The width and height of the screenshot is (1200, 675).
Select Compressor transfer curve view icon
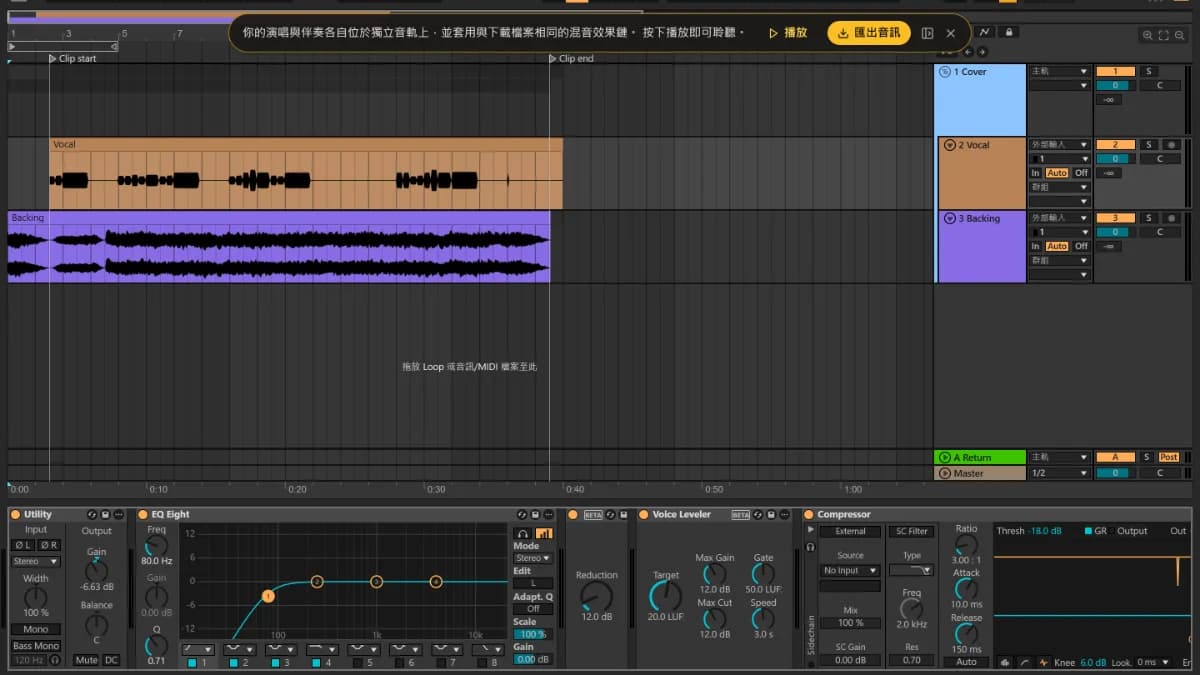(1025, 662)
